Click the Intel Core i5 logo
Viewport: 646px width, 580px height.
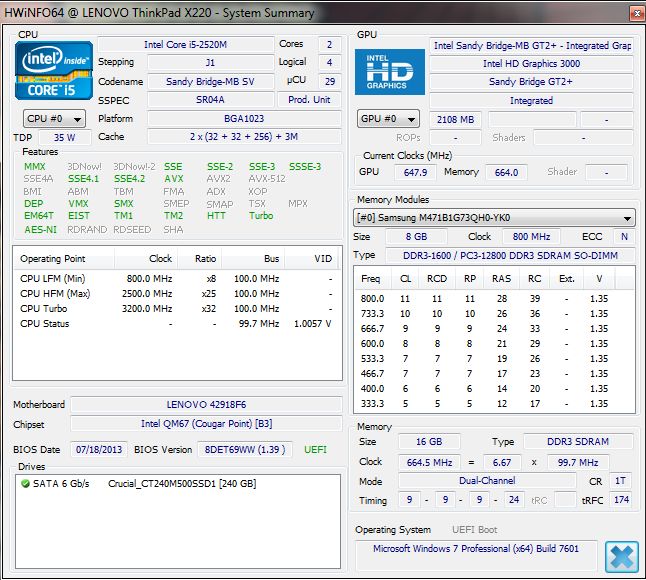[x=54, y=70]
